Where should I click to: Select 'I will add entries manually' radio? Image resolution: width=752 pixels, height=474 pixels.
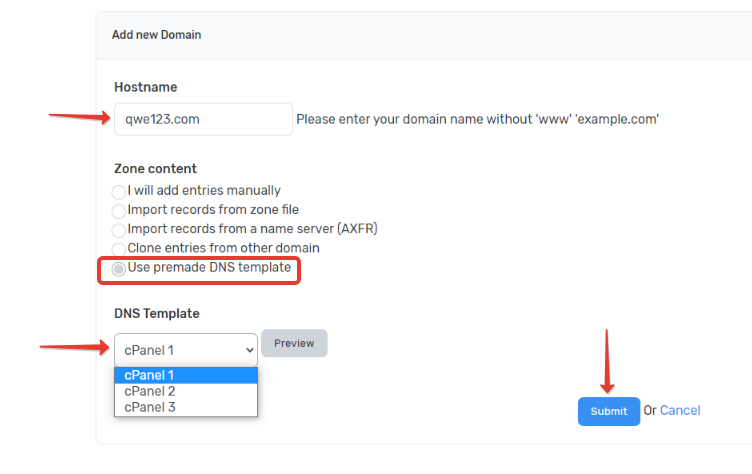point(120,190)
